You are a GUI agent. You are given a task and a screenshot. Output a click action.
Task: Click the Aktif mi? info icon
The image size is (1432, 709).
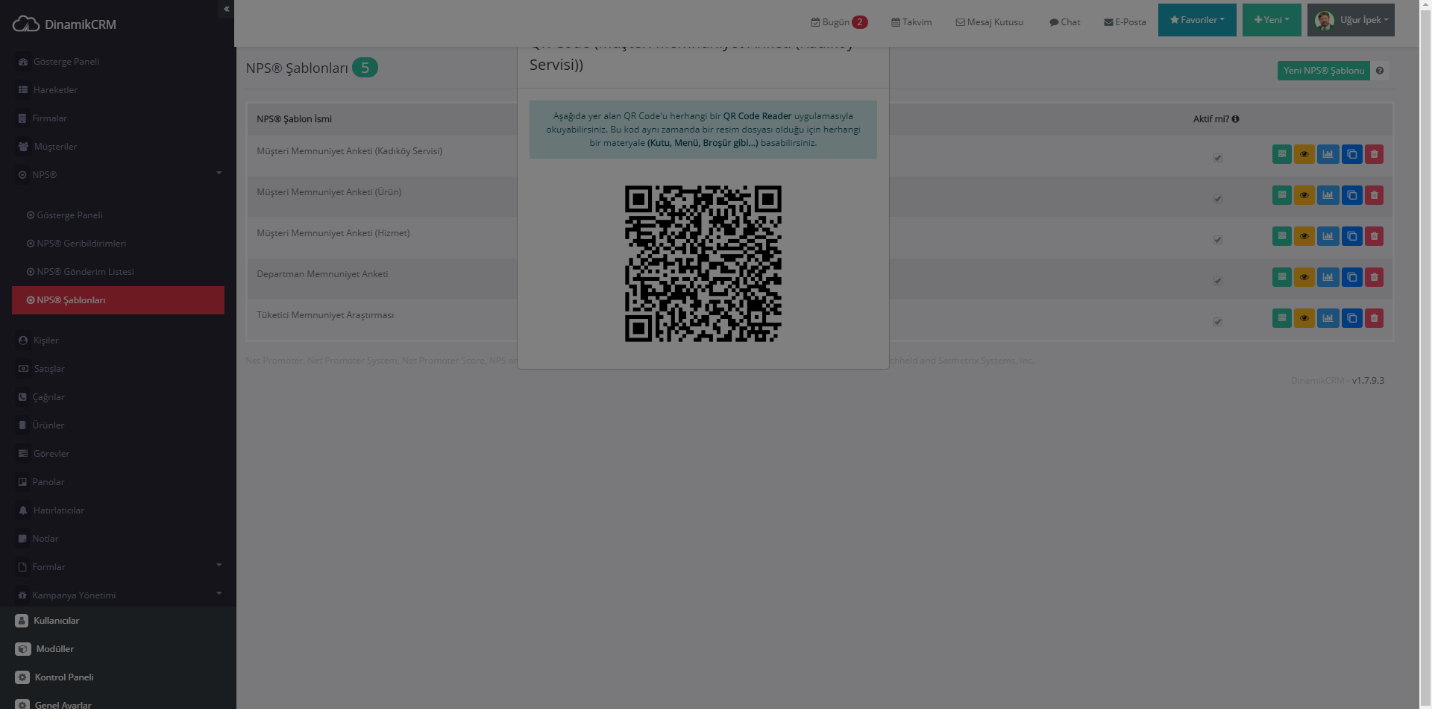click(1236, 119)
